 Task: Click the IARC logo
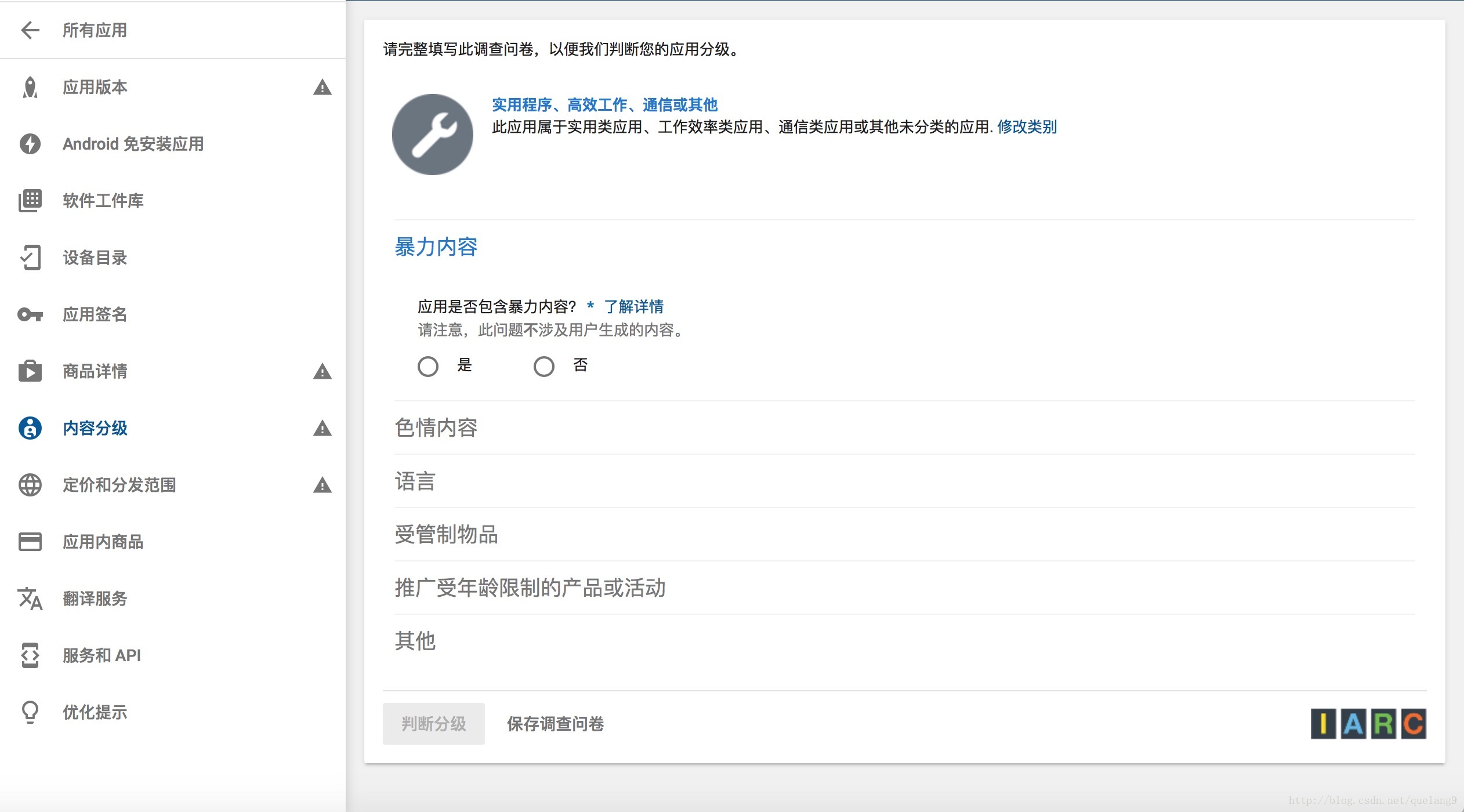(x=1368, y=724)
